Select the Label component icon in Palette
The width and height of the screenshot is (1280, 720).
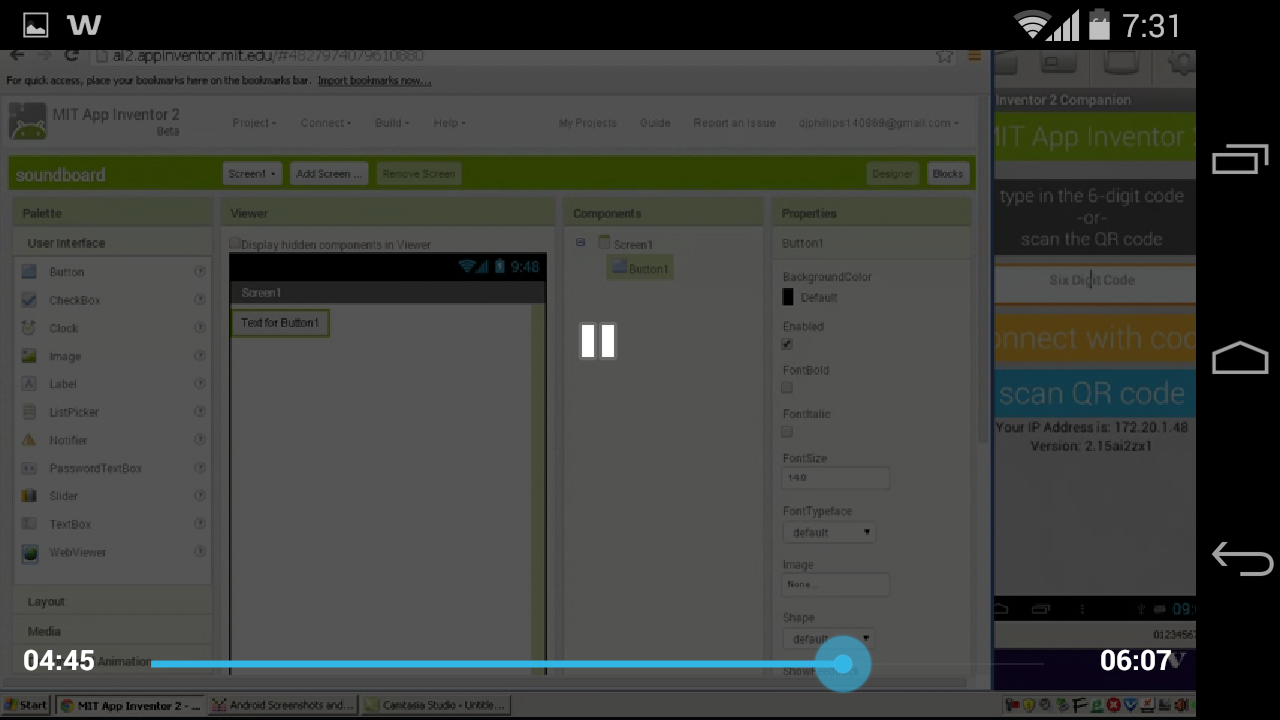(x=29, y=384)
